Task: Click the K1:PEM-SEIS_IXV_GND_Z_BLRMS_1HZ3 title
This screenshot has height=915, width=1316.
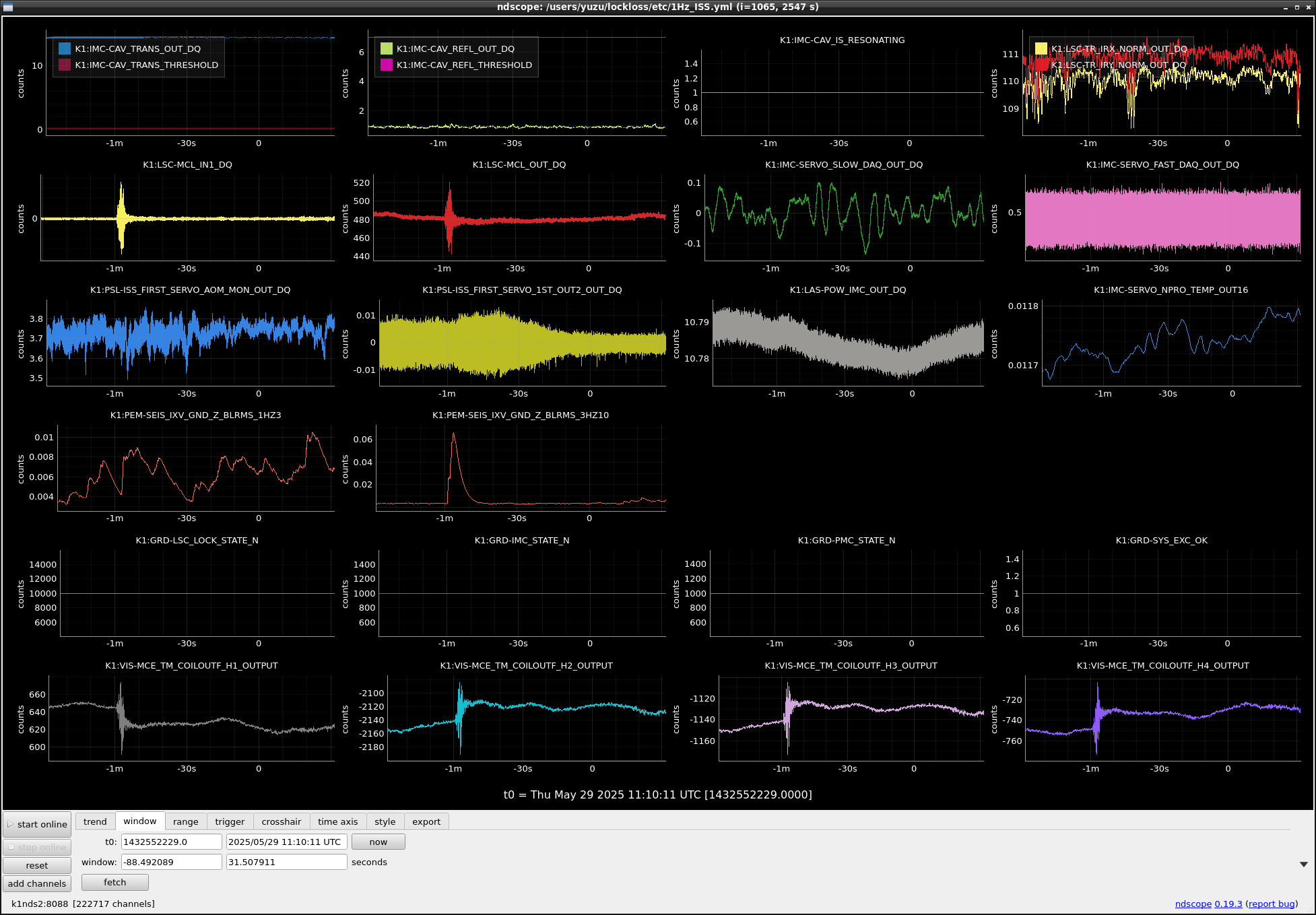Action: [195, 415]
